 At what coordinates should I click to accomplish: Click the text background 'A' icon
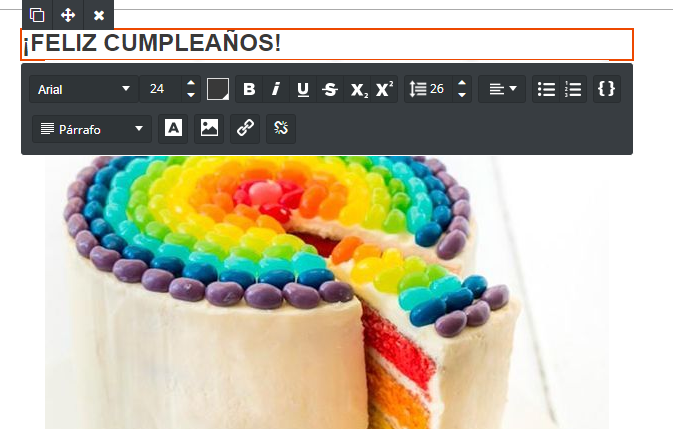(x=173, y=128)
